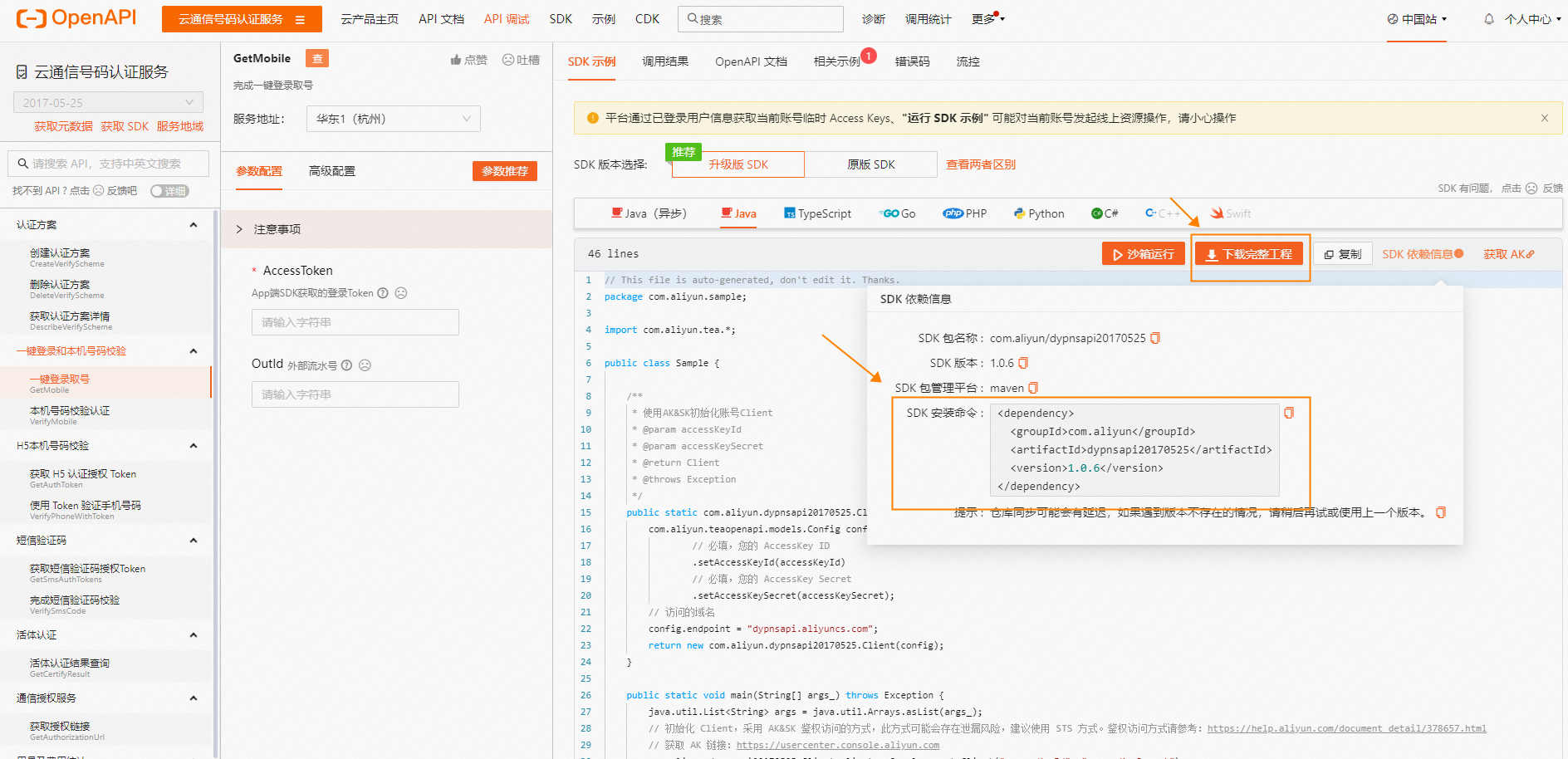Click the 点赞 thumbs-up icon
Viewport: 1568px width, 759px height.
click(456, 60)
